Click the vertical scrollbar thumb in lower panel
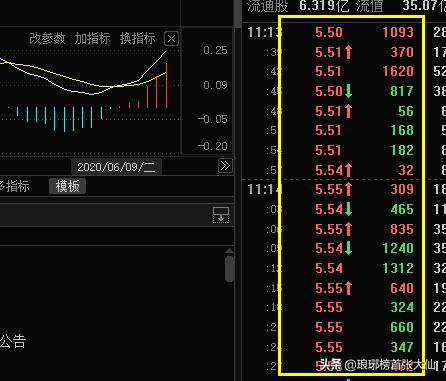The image size is (446, 381). (229, 269)
